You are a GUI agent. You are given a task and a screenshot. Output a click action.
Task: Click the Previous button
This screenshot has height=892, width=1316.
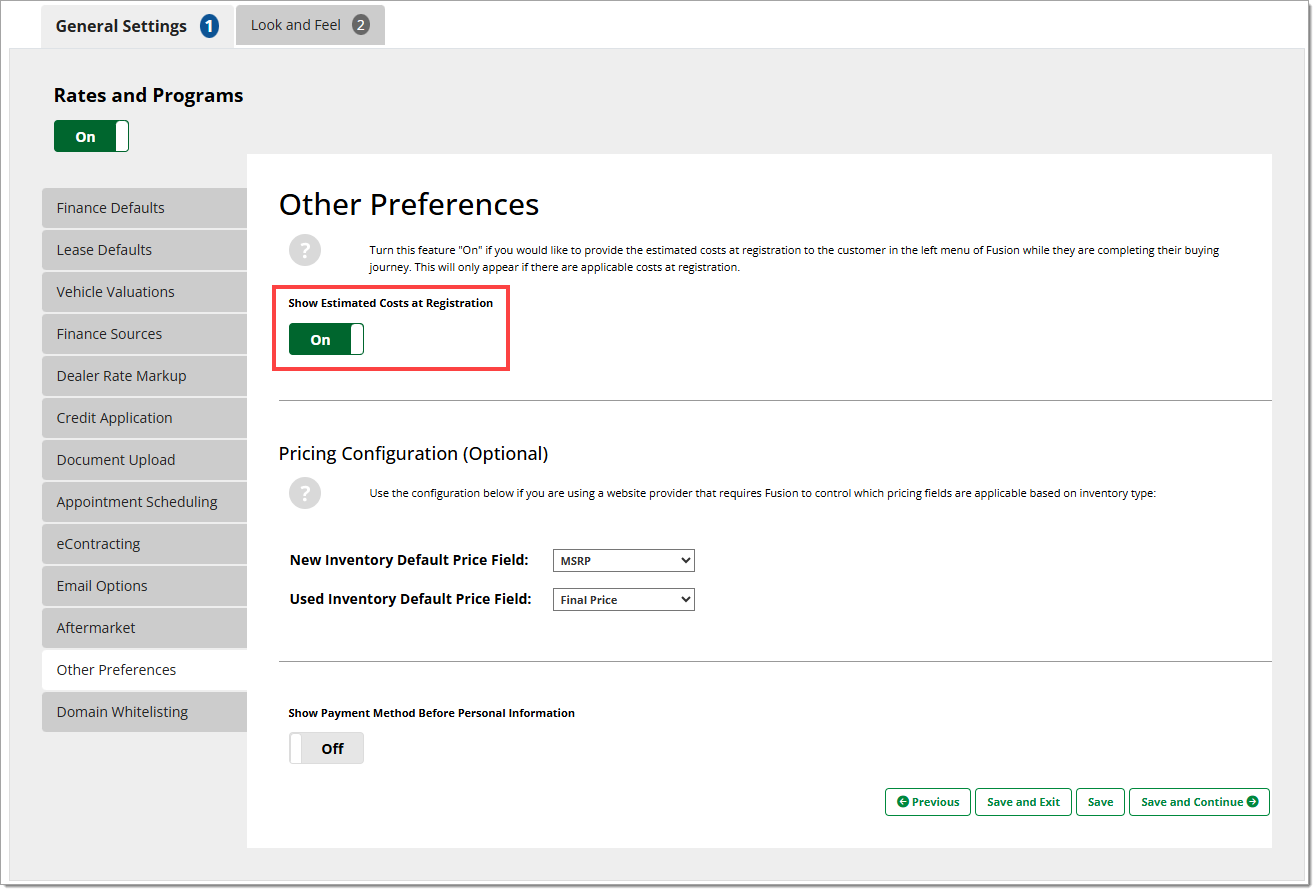point(927,802)
